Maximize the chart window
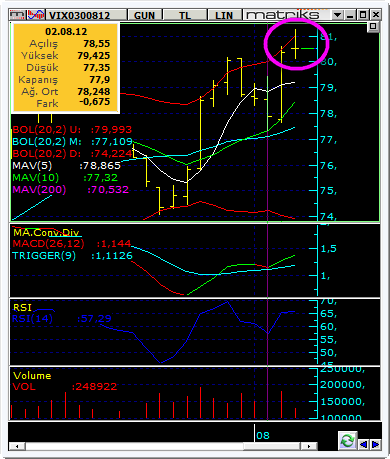This screenshot has height=459, width=390. pyautogui.click(x=363, y=15)
